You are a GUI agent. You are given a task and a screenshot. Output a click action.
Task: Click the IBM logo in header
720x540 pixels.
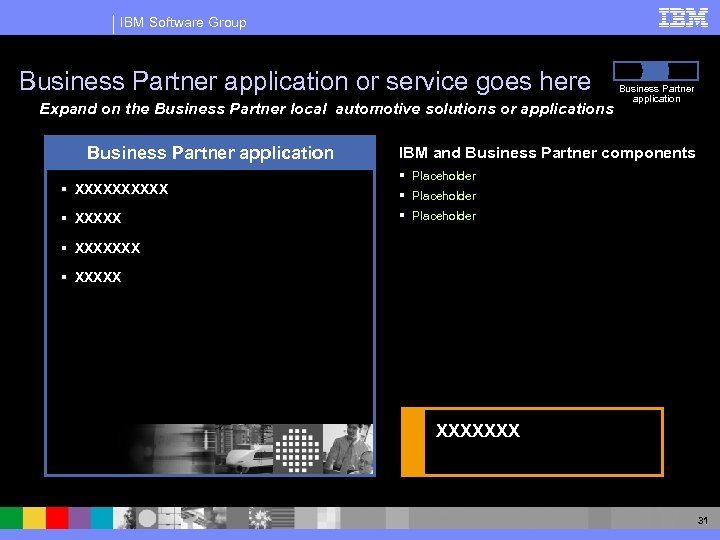[683, 18]
